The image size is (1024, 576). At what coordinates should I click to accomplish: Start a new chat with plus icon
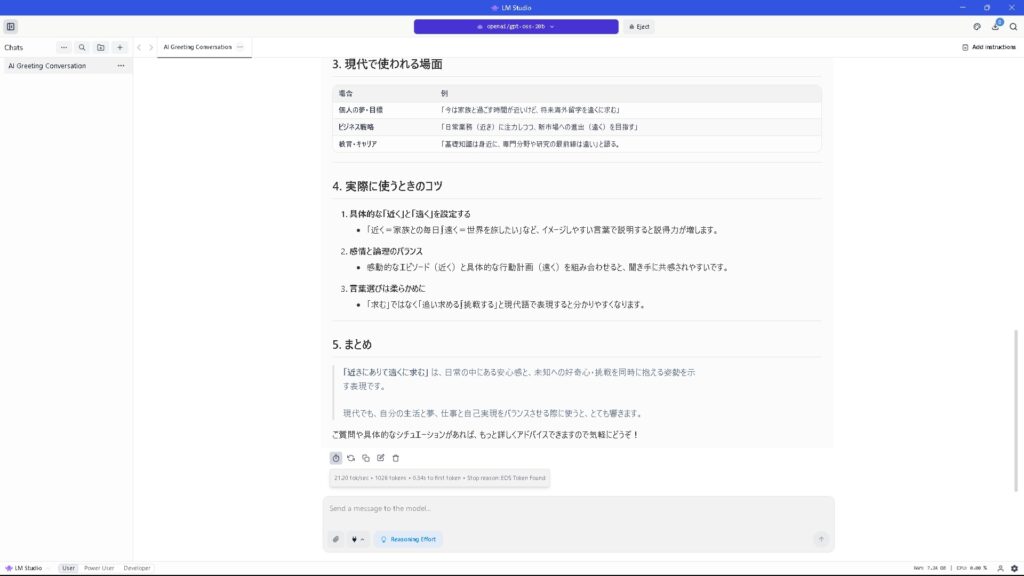tap(120, 47)
